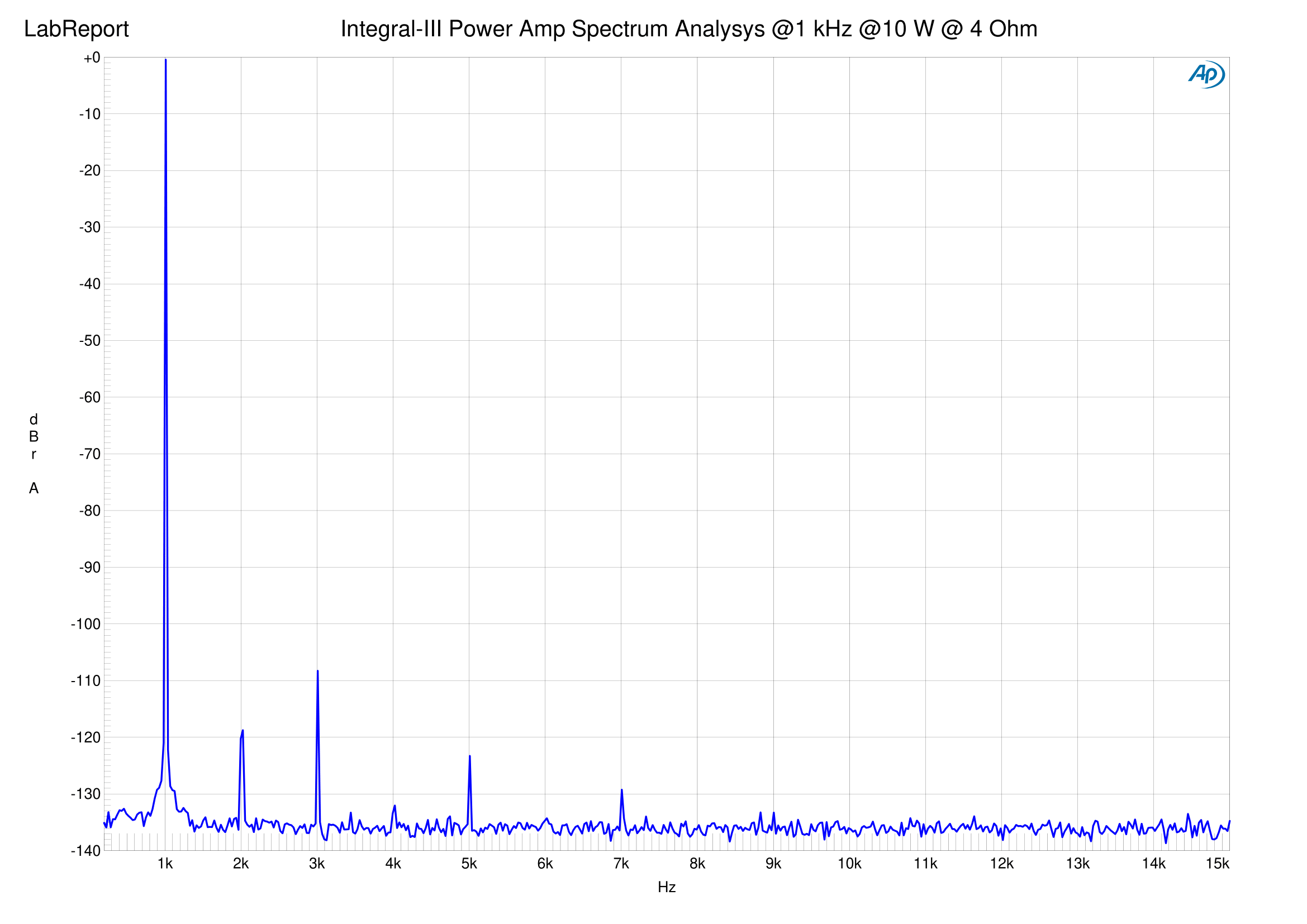Click the 8k frequency label
The image size is (1307, 924).
(x=697, y=864)
